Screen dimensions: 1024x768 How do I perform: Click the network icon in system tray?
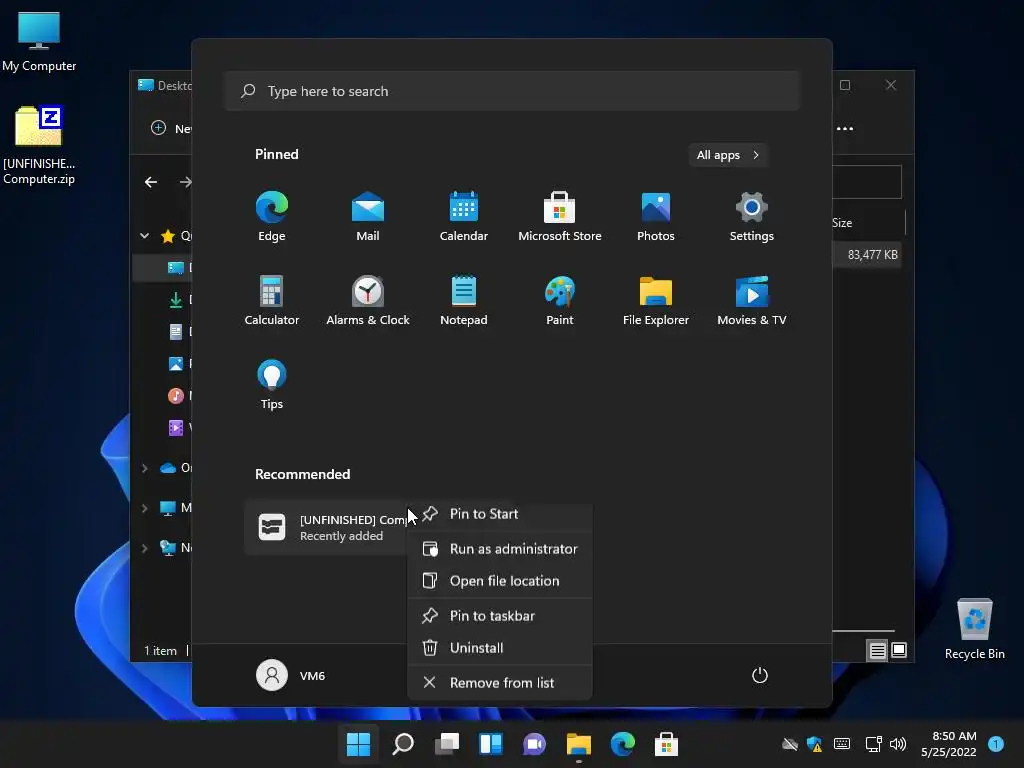[873, 744]
